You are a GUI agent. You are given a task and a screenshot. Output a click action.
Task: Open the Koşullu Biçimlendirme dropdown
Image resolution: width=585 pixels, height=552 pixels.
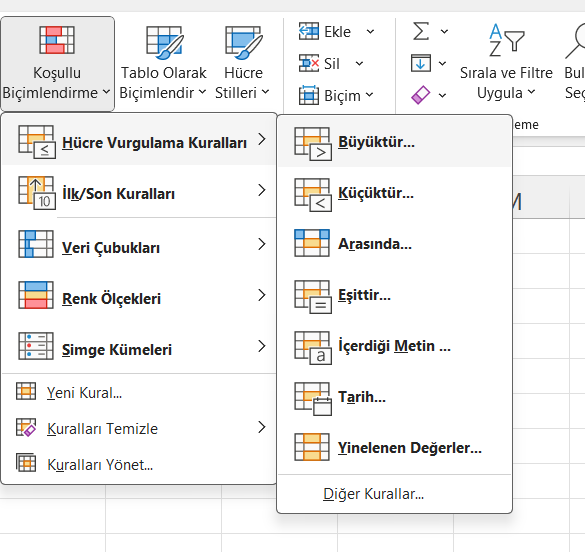point(57,64)
